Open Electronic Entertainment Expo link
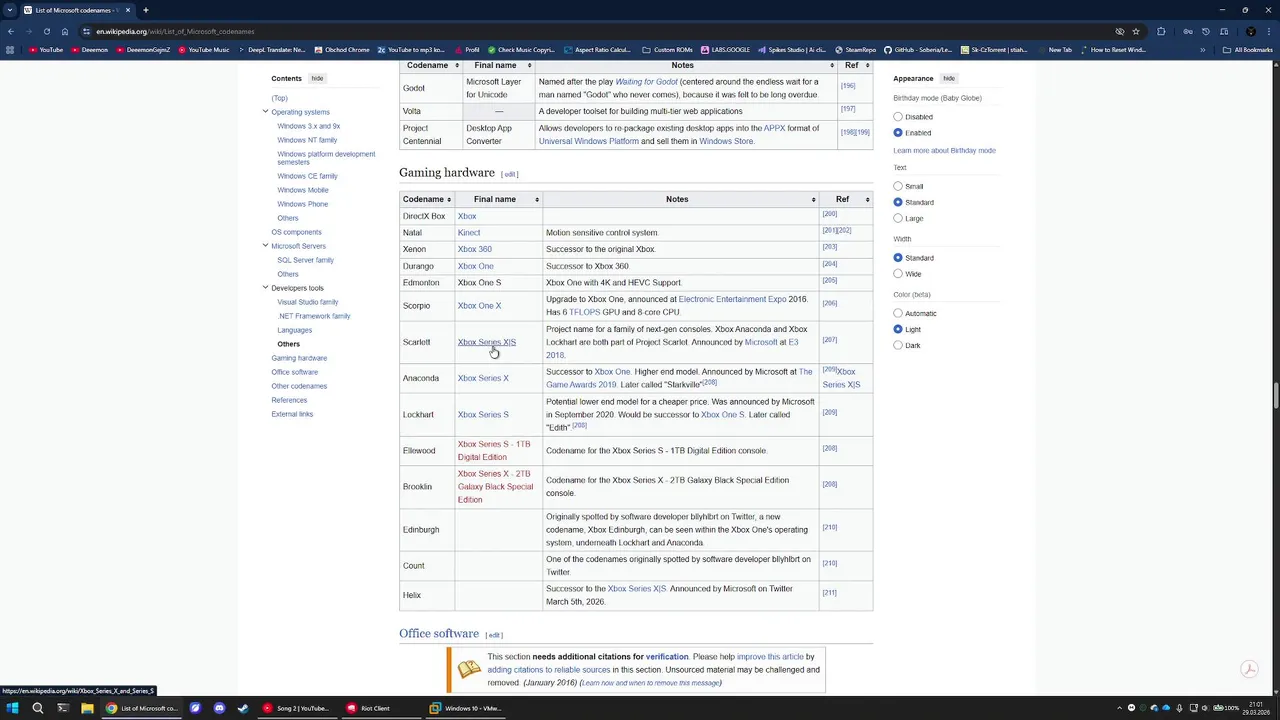The width and height of the screenshot is (1280, 720). pos(732,299)
